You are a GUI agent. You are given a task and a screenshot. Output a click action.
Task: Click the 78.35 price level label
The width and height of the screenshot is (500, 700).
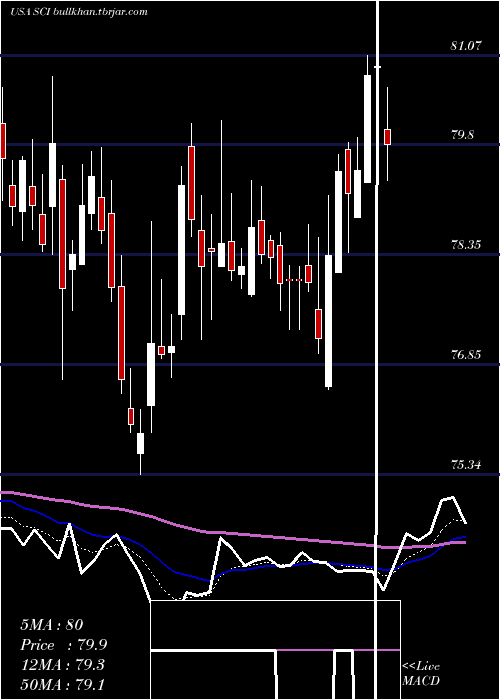coord(466,245)
